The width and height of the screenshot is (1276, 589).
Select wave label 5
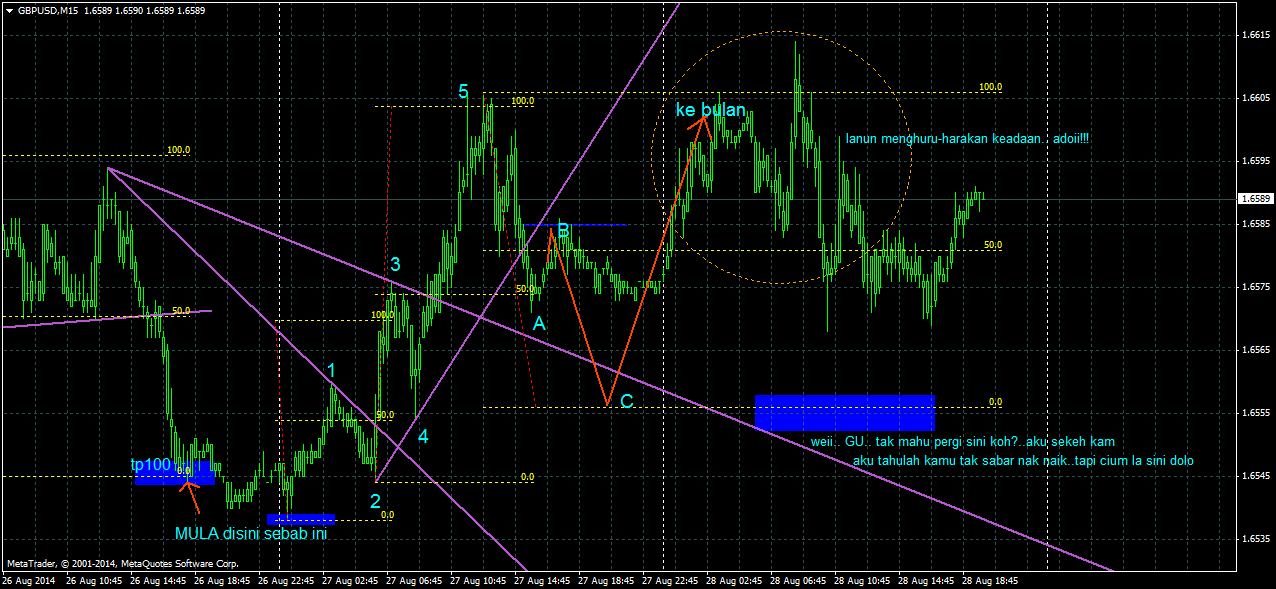tap(464, 92)
